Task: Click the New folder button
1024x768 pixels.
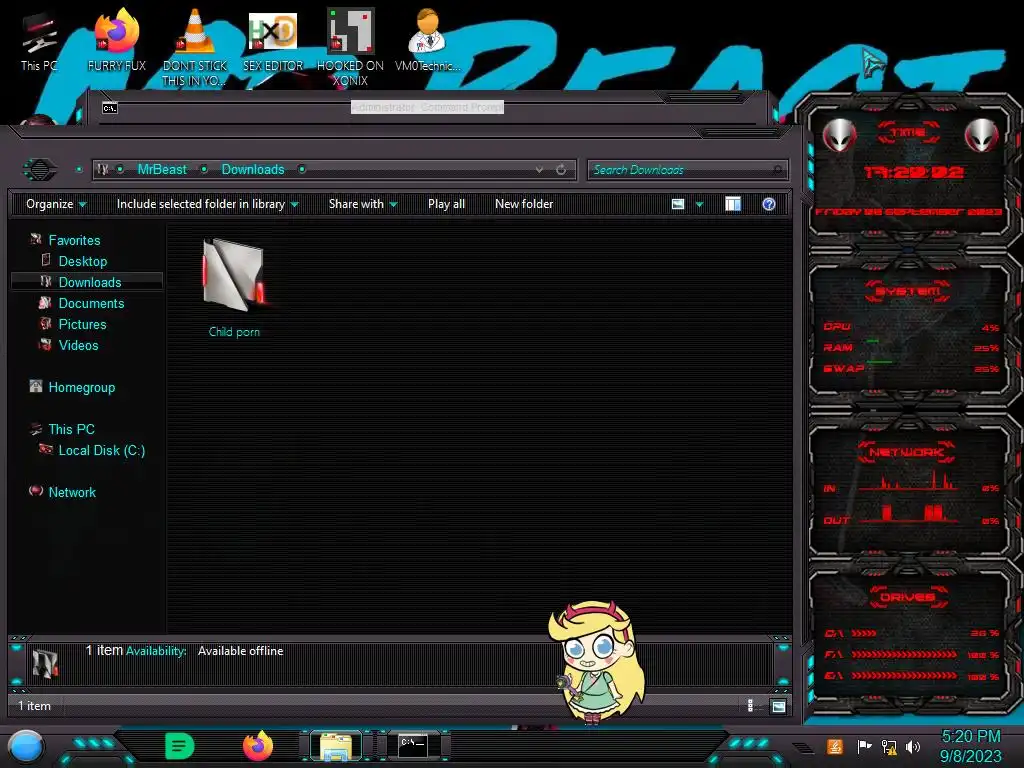Action: (x=524, y=204)
